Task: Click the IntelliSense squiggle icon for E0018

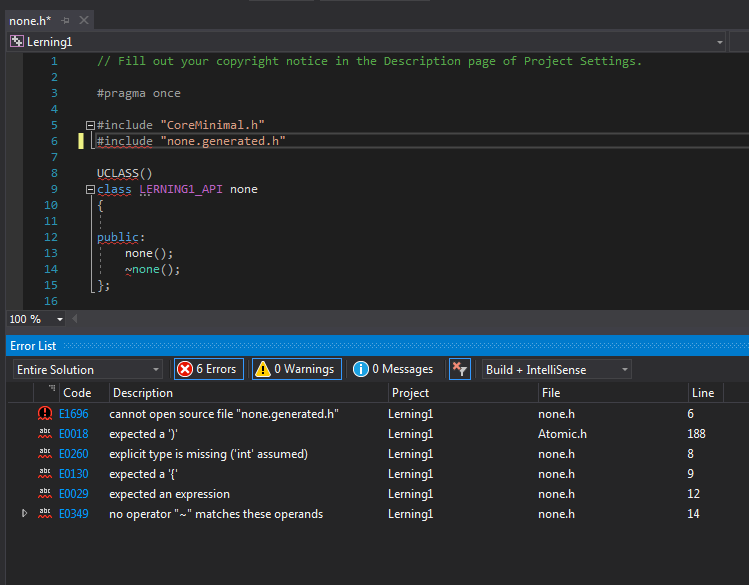Action: coord(44,434)
